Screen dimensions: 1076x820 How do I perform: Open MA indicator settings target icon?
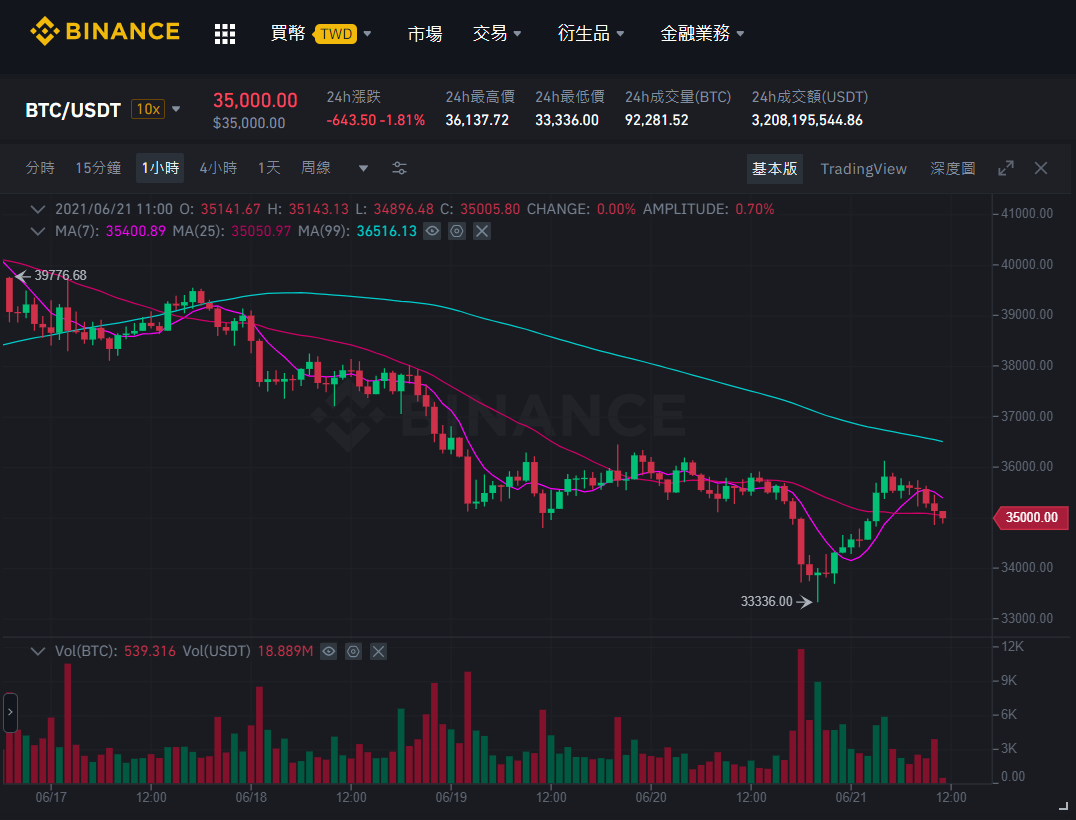pos(457,231)
